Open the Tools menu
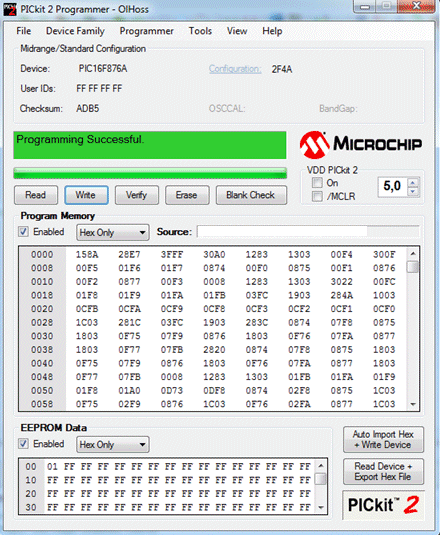 point(200,31)
